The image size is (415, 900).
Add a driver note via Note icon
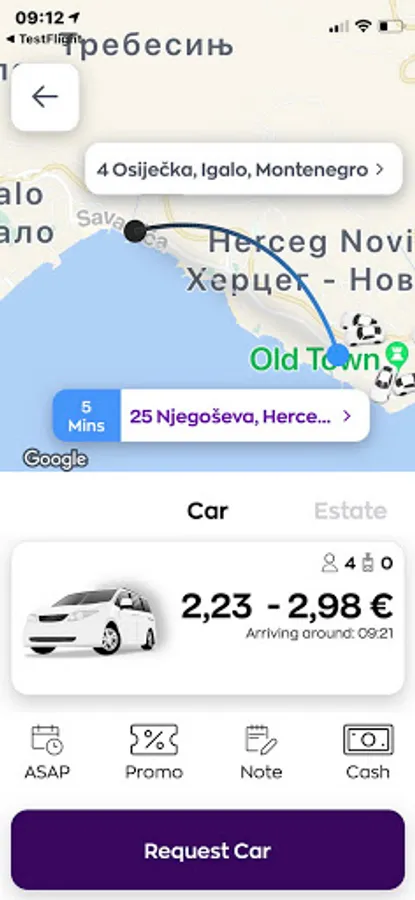coord(261,740)
